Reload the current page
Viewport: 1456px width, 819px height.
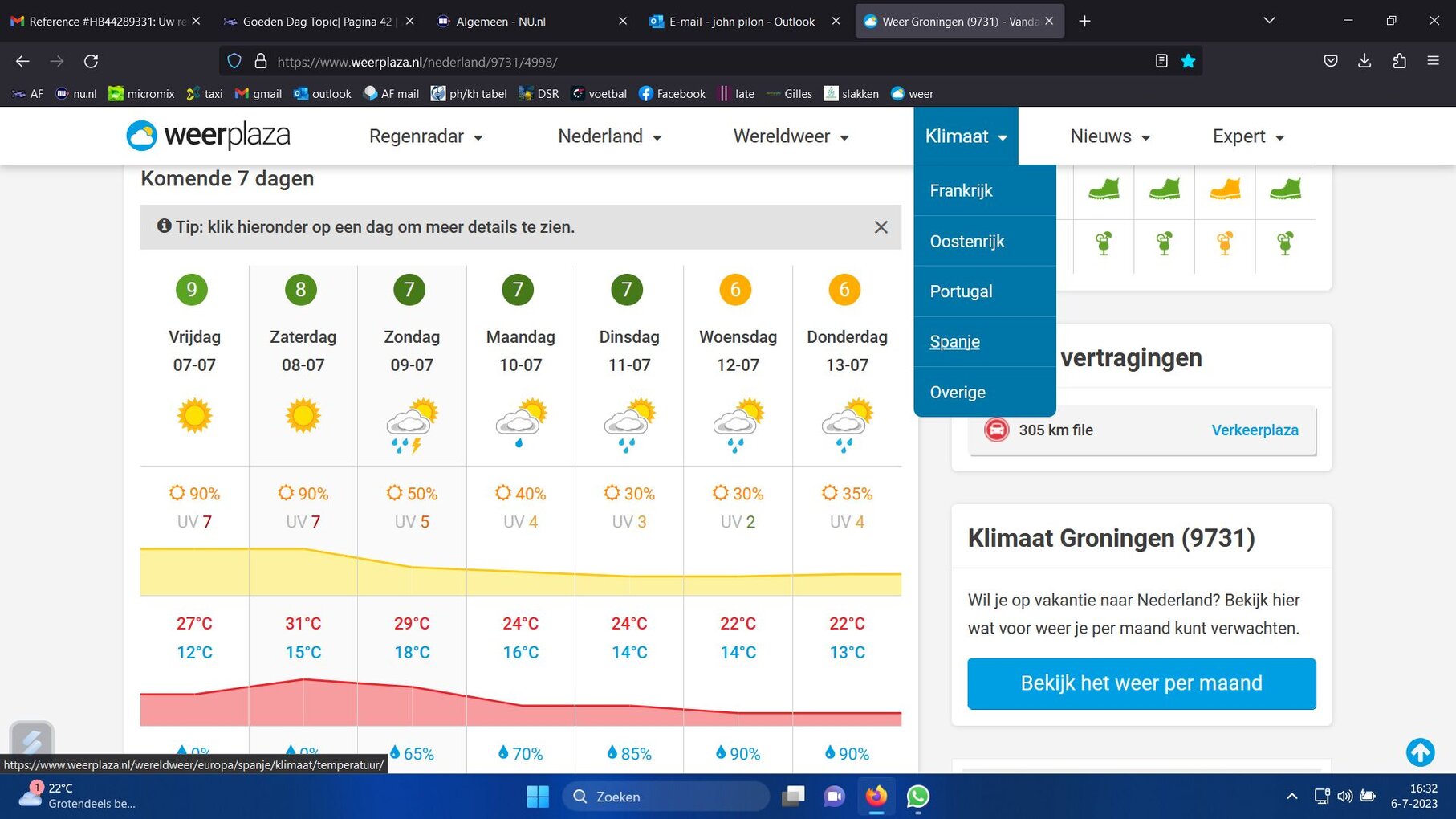pyautogui.click(x=92, y=61)
